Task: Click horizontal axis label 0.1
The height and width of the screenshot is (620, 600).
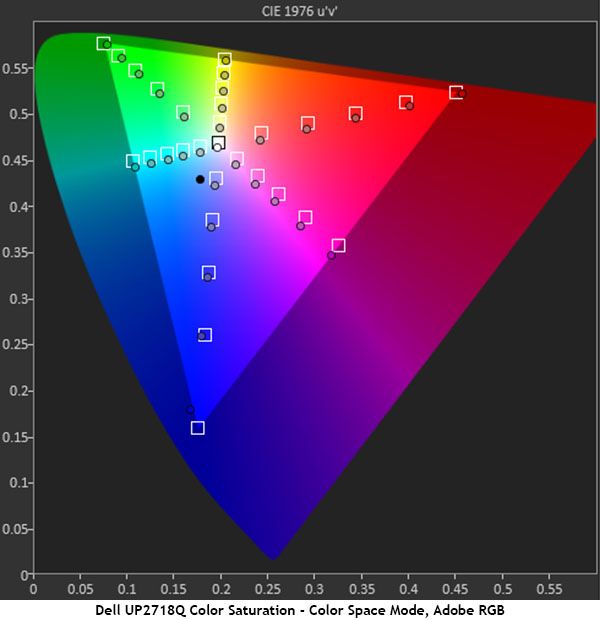Action: tap(127, 589)
